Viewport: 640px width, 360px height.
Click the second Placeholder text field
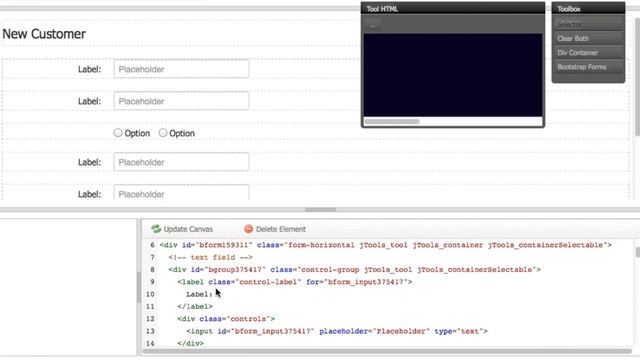(181, 101)
